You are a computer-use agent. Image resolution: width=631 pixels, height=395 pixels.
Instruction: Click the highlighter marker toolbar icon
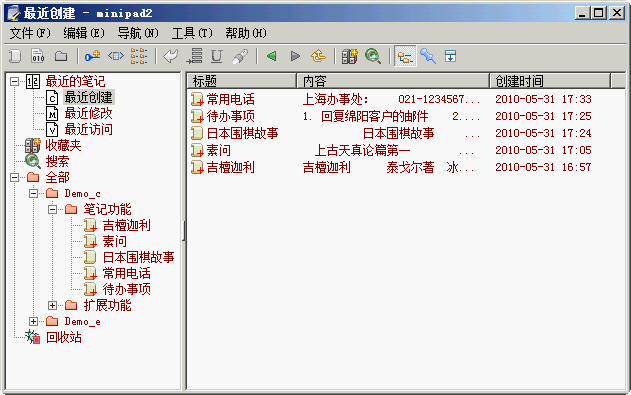pyautogui.click(x=240, y=56)
